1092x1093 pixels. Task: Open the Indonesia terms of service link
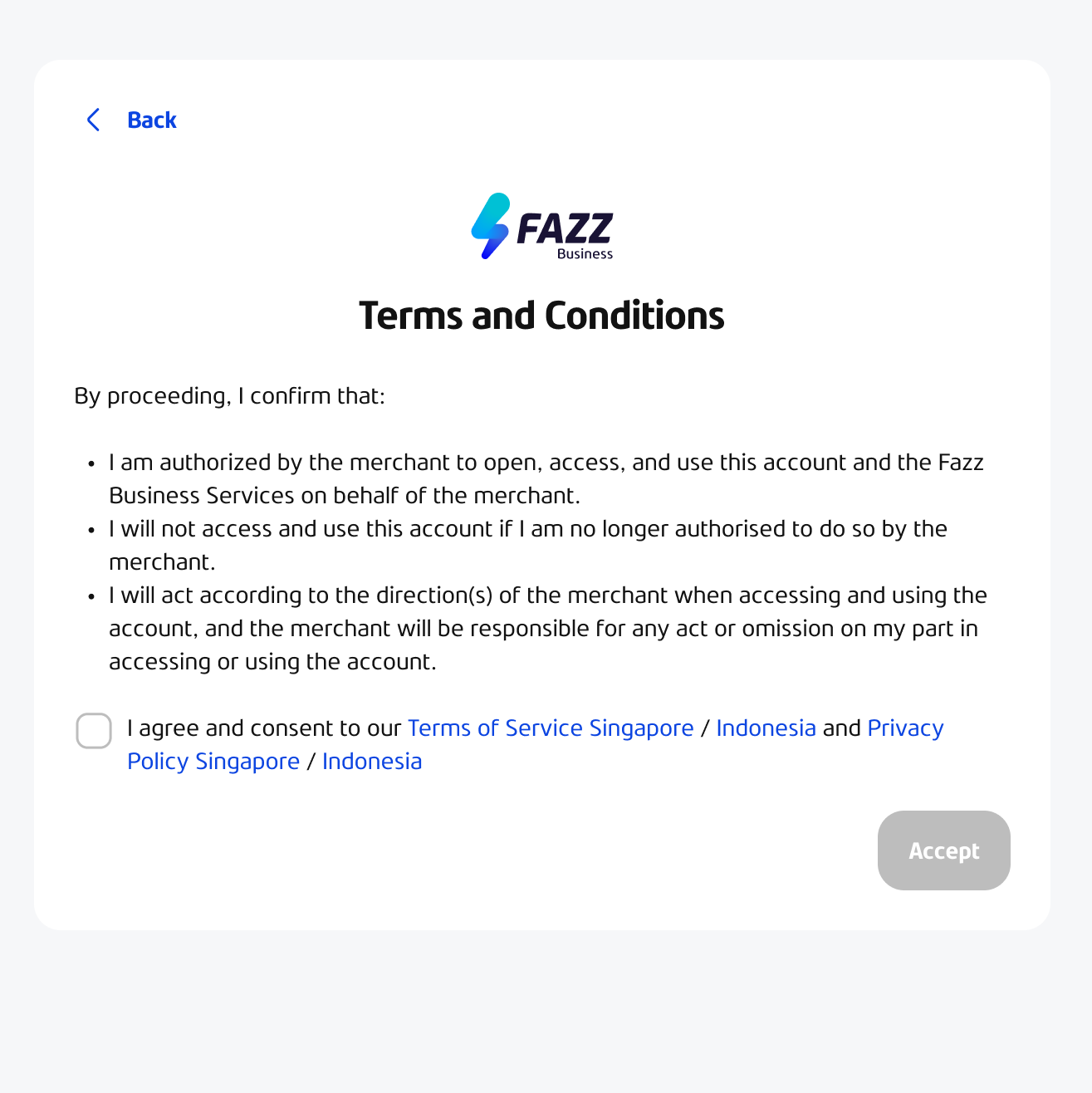766,728
